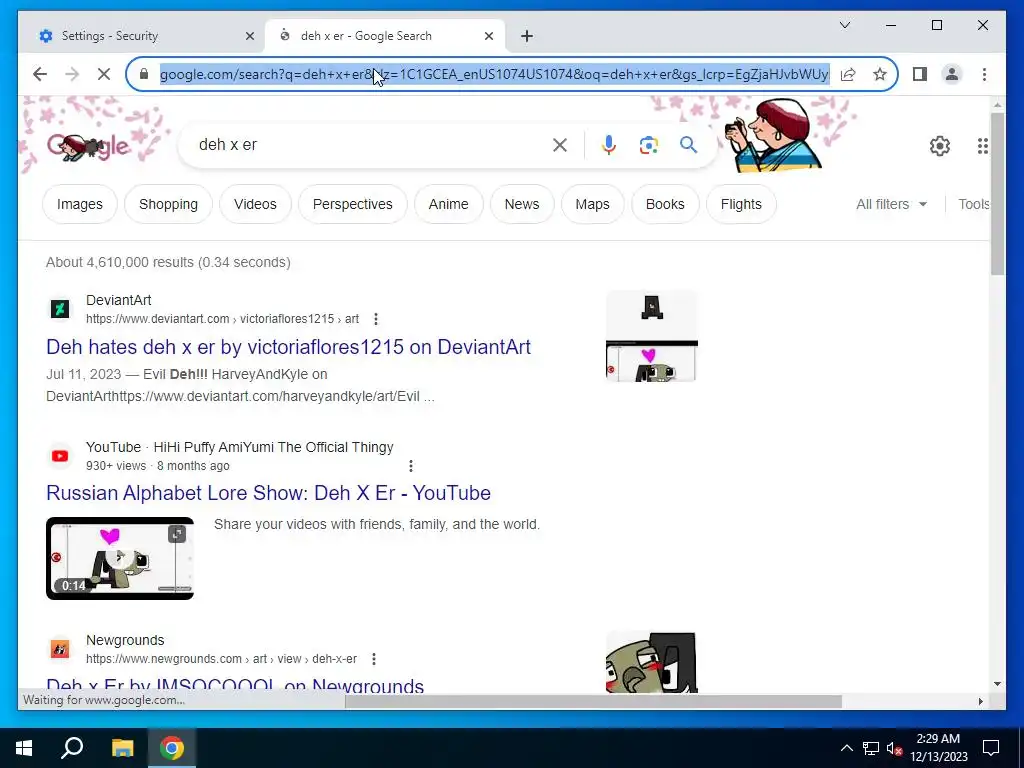This screenshot has height=768, width=1024.
Task: Filter results by Videos
Action: 255,204
